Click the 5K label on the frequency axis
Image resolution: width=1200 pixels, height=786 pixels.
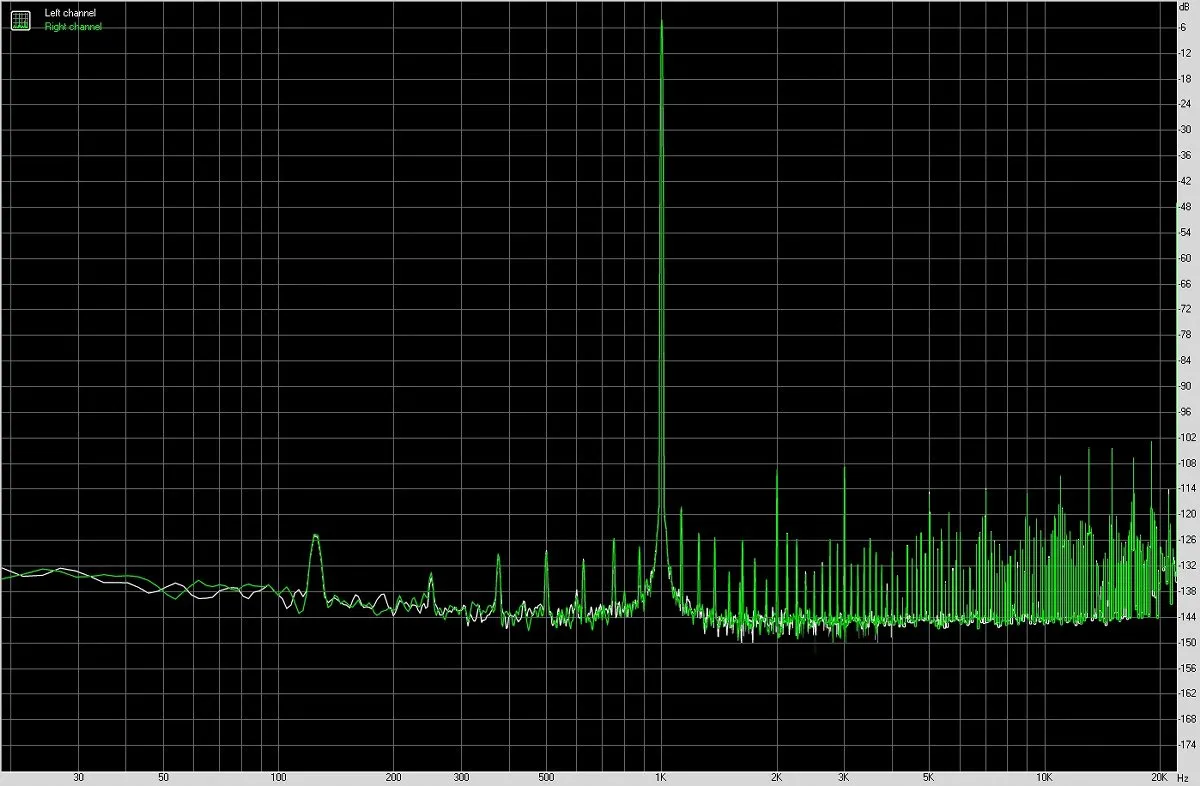coord(929,777)
